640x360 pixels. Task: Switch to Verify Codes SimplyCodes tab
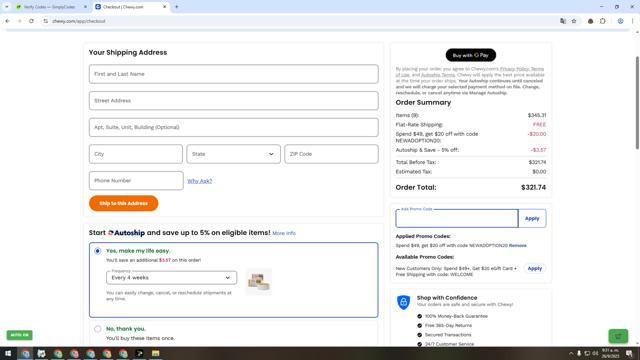click(49, 7)
